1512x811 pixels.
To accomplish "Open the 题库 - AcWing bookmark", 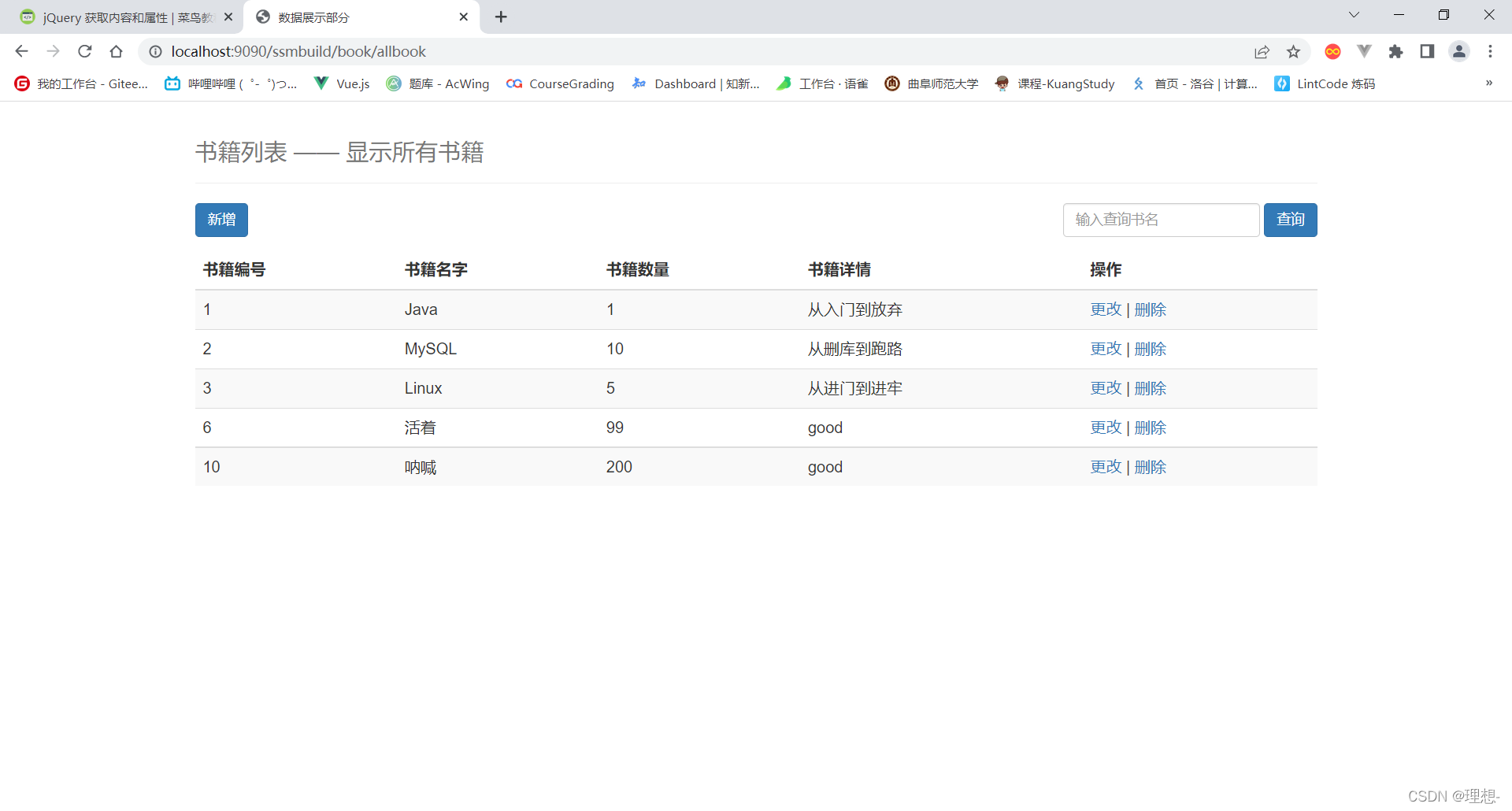I will point(437,83).
